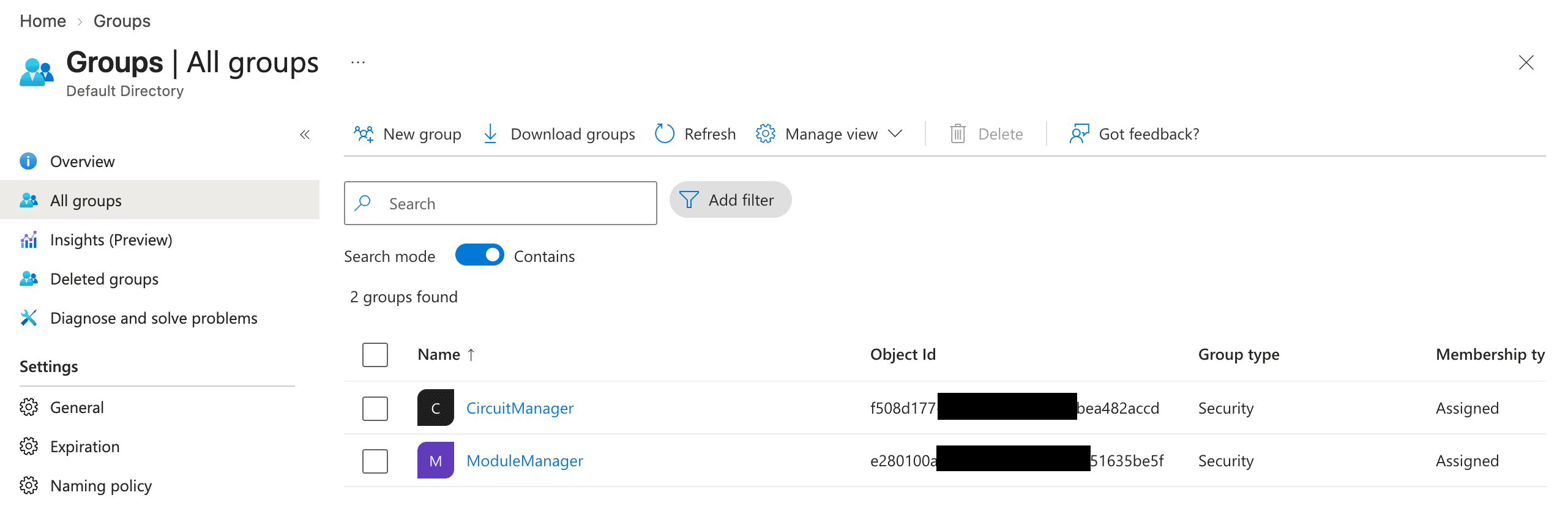
Task: Sort by the Name column arrow
Action: (471, 354)
